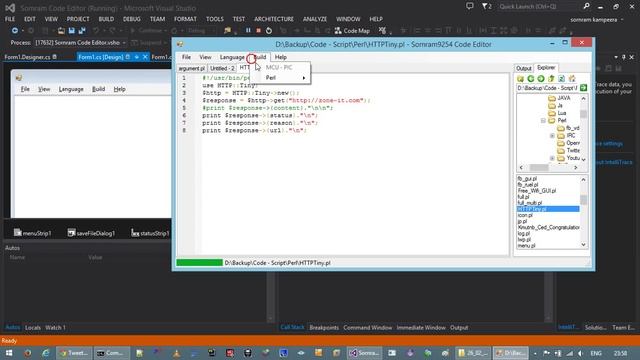Switch to the Explorer panel tab
This screenshot has height=360, width=640.
point(546,68)
